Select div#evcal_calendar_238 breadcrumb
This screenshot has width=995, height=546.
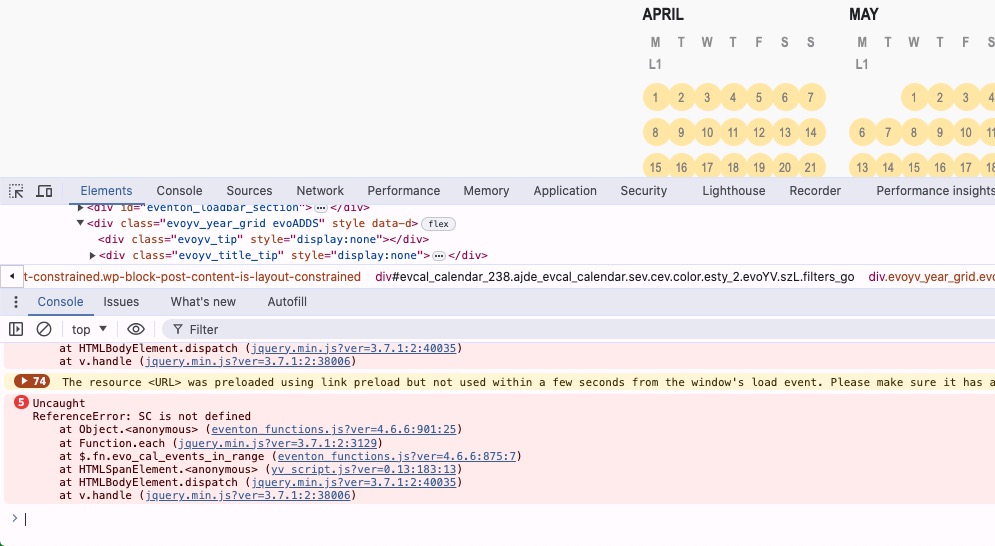[x=614, y=277]
